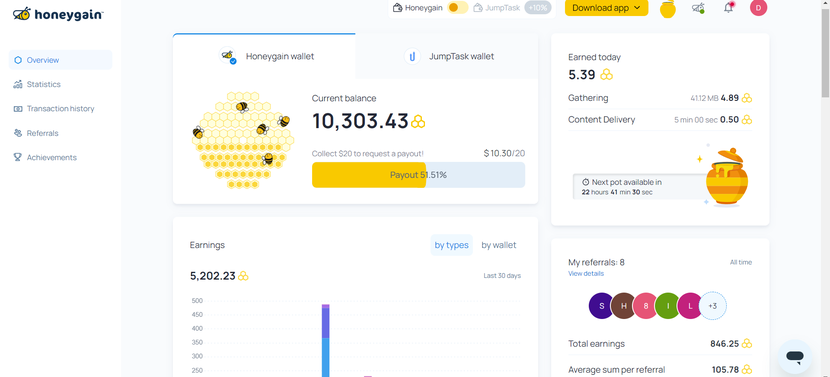Select earnings by types
830x377 pixels.
pos(452,245)
